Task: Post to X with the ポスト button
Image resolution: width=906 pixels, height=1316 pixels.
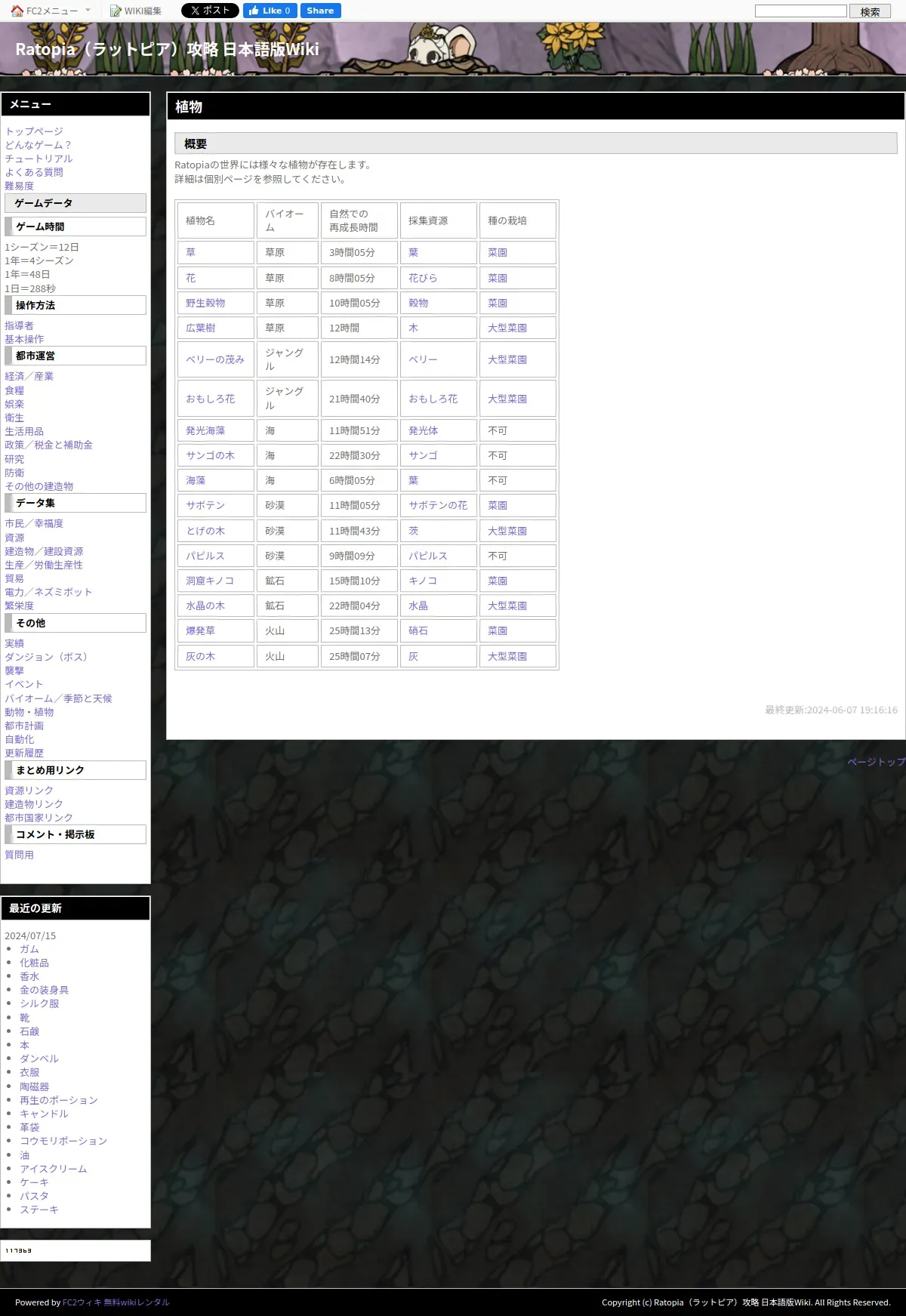Action: point(210,11)
